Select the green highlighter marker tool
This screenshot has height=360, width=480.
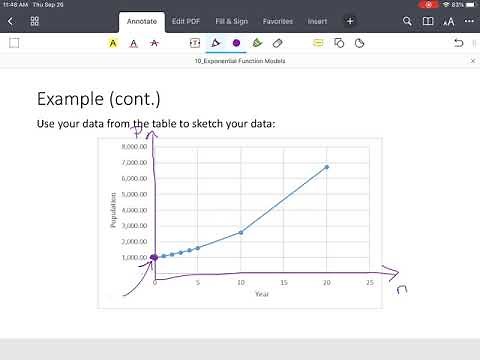pos(257,43)
